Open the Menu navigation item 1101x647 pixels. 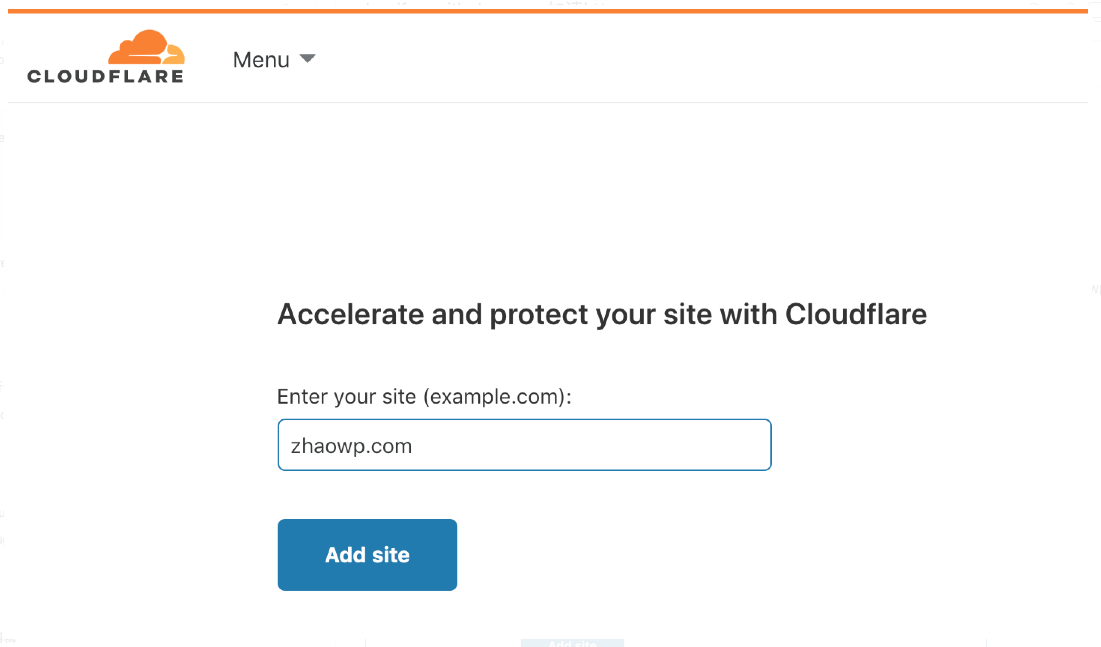coord(262,60)
